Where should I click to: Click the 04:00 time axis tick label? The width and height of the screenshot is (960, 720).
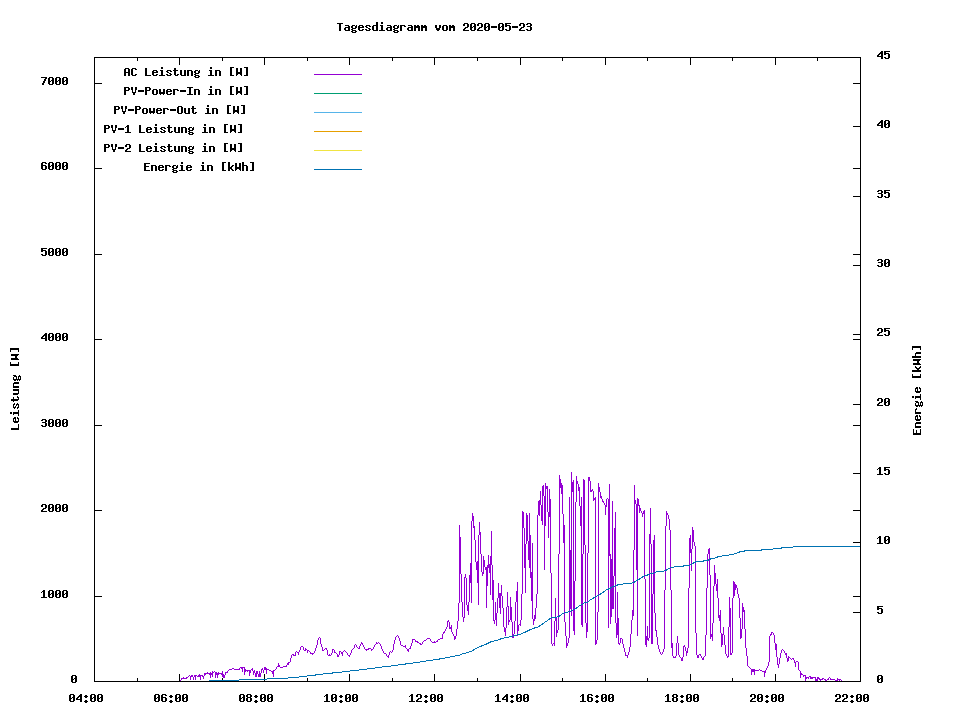(86, 698)
